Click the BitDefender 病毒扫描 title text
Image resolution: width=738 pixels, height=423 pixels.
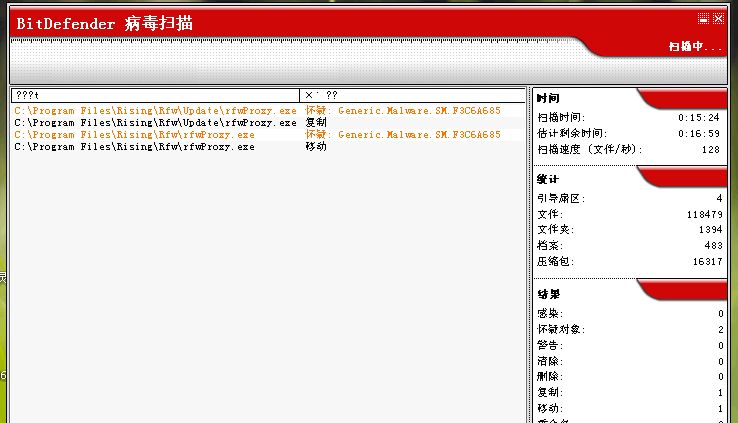(x=104, y=24)
